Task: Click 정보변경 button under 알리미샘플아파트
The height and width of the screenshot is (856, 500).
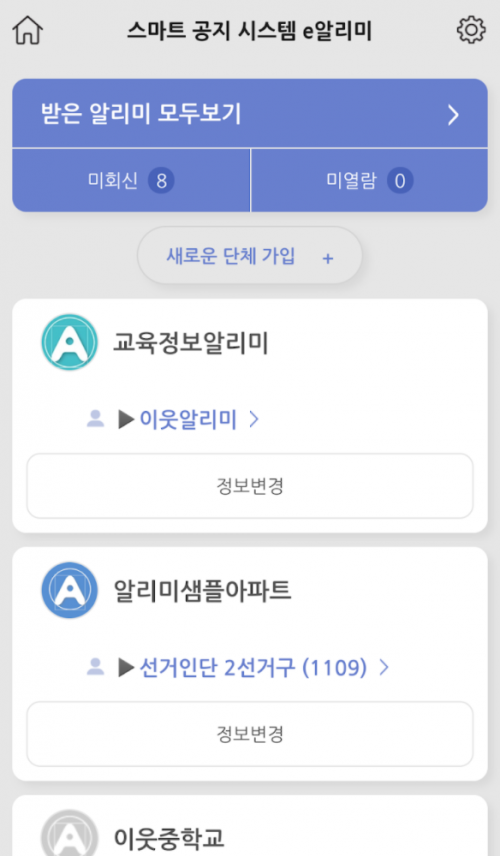Action: 250,734
